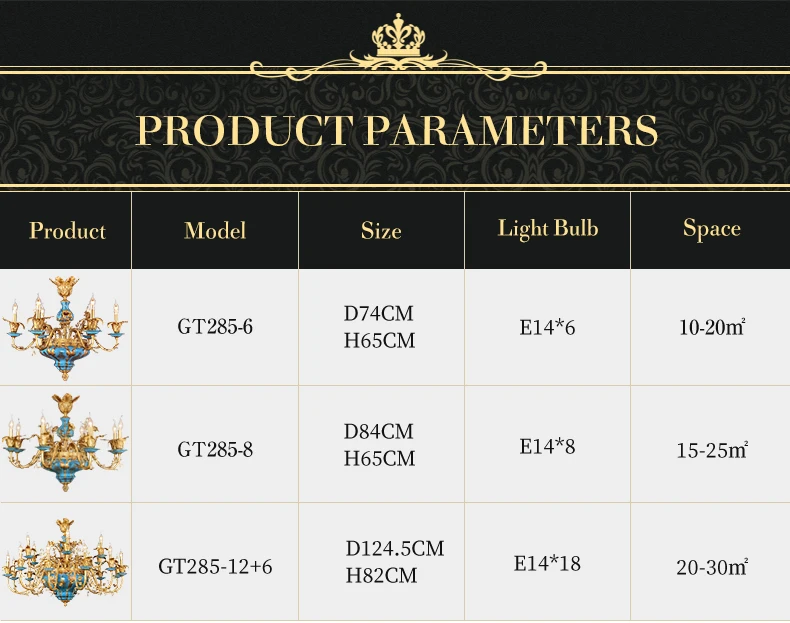Click the E14*18 bulb cell
This screenshot has width=790, height=623.
point(547,563)
